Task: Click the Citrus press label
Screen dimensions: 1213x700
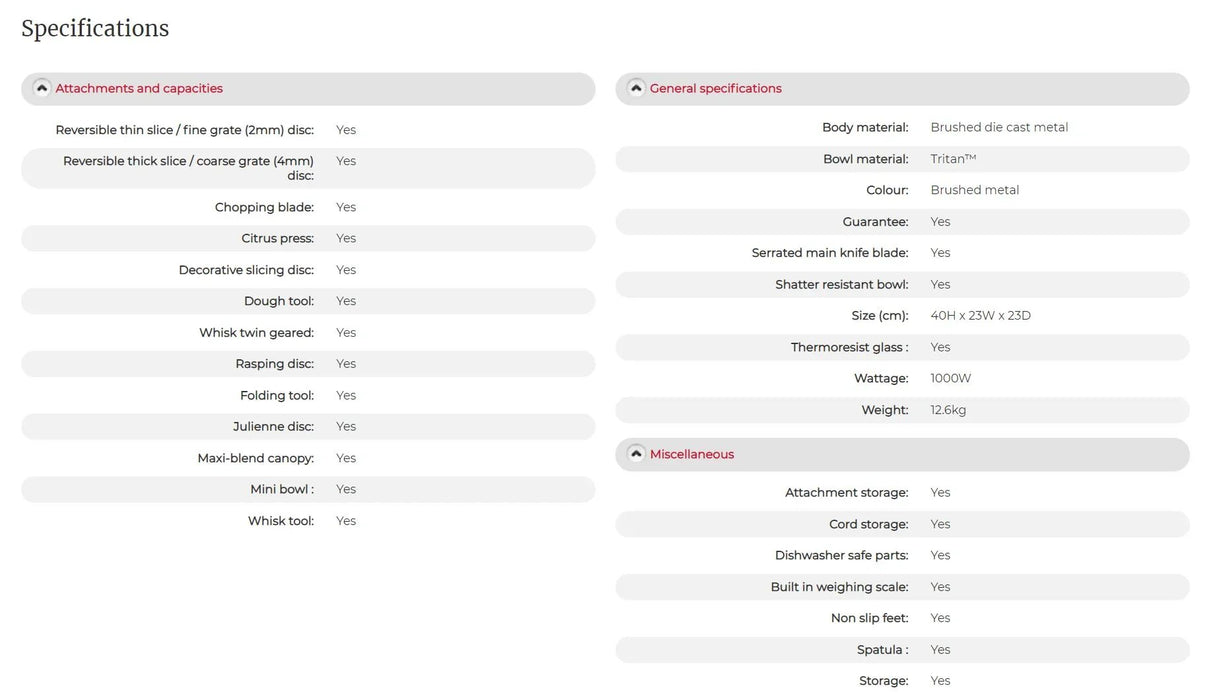Action: tap(277, 239)
